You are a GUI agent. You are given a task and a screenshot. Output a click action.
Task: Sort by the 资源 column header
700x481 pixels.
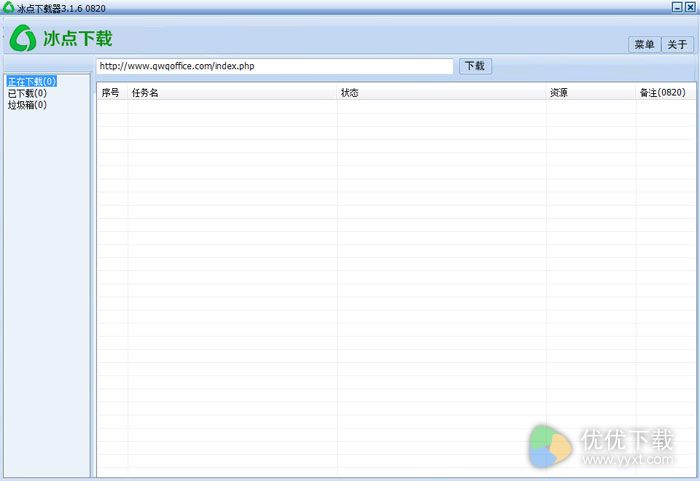tap(591, 92)
